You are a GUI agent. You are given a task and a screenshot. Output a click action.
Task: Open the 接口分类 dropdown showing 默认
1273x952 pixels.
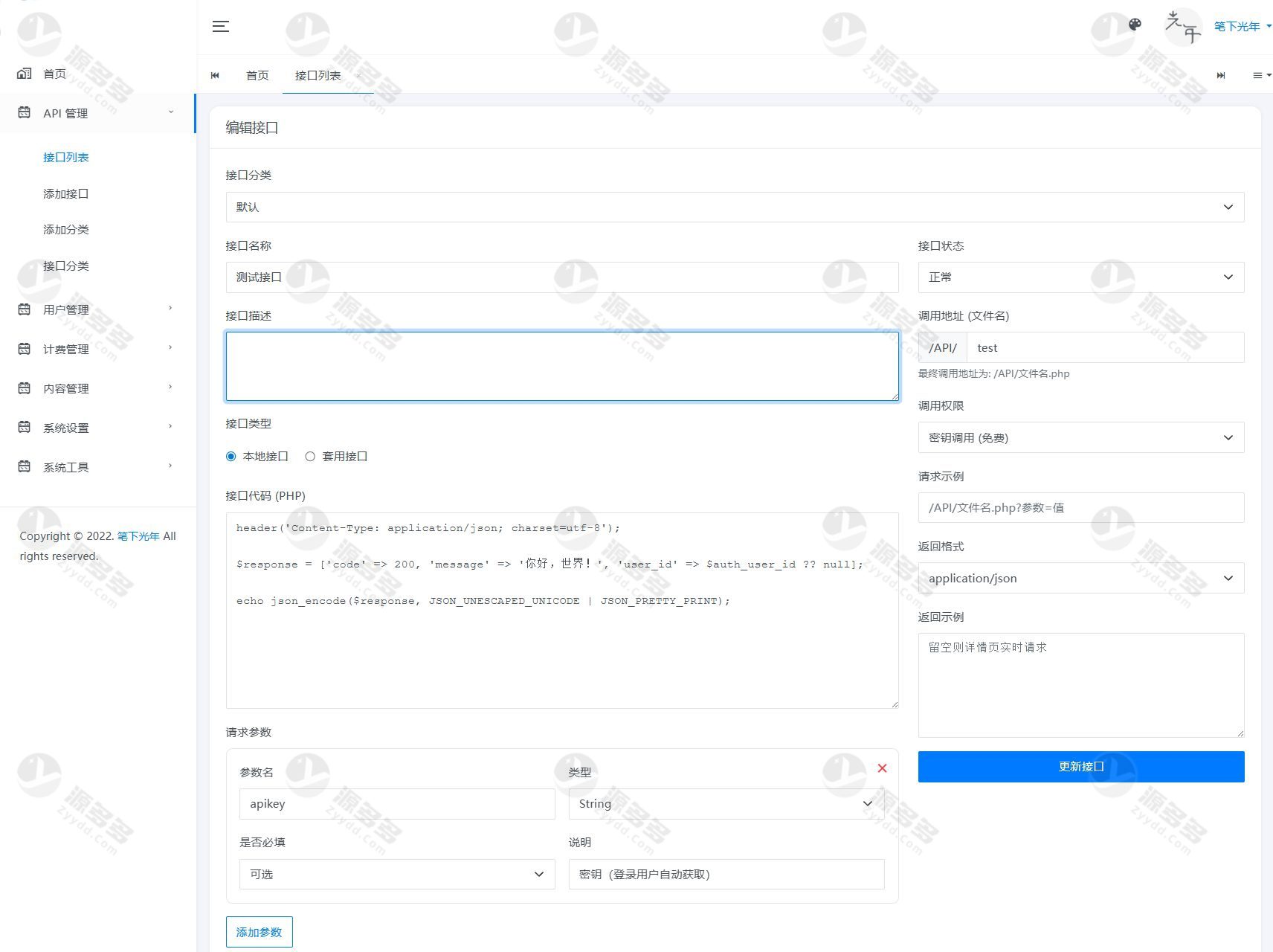pos(735,207)
